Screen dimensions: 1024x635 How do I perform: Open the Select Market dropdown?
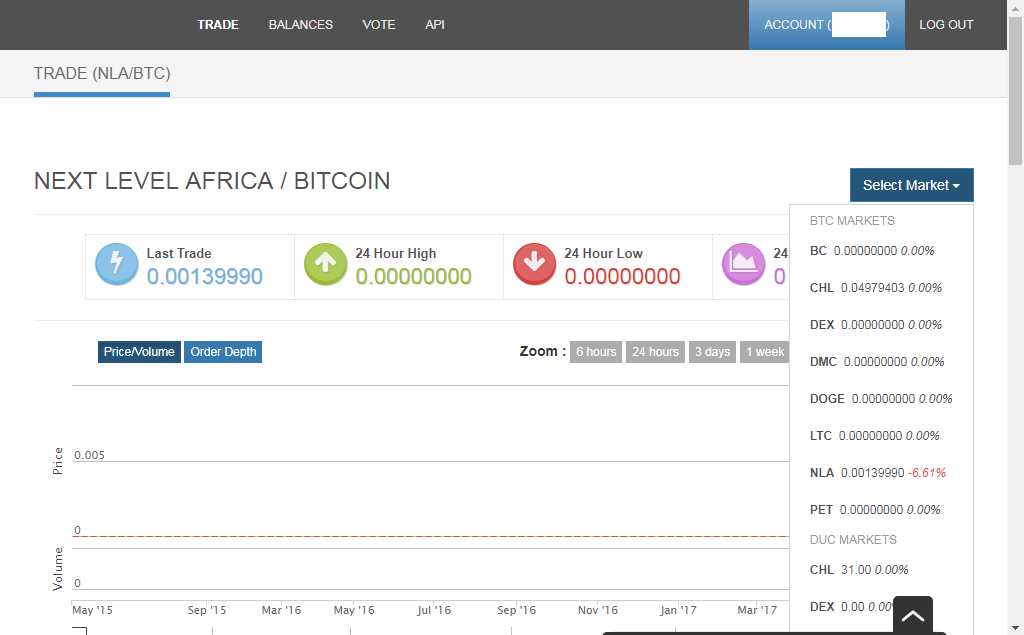pyautogui.click(x=912, y=186)
